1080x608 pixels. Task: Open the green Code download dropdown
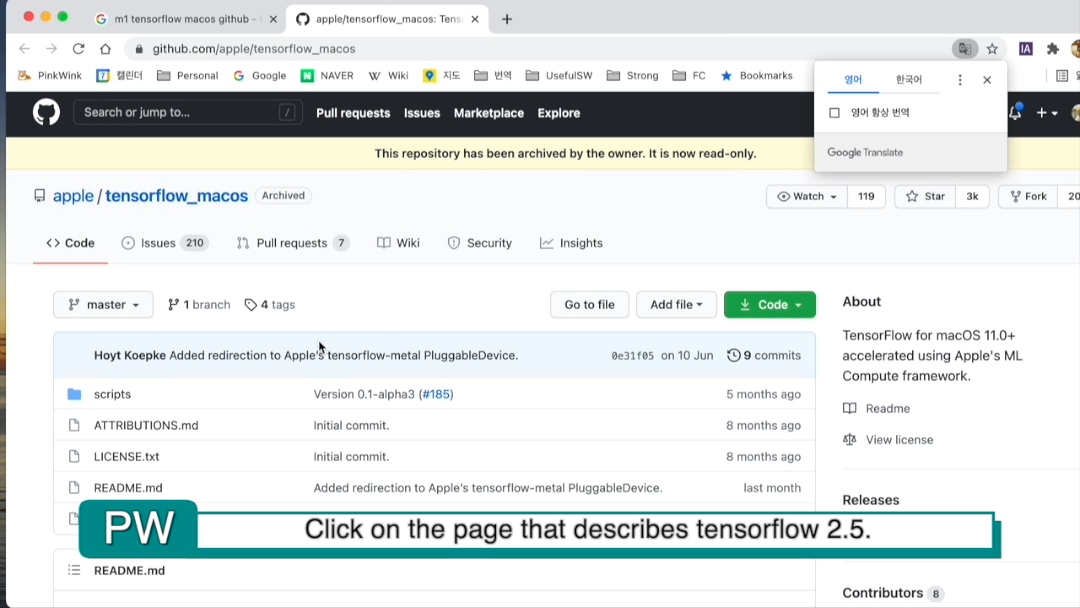coord(769,304)
